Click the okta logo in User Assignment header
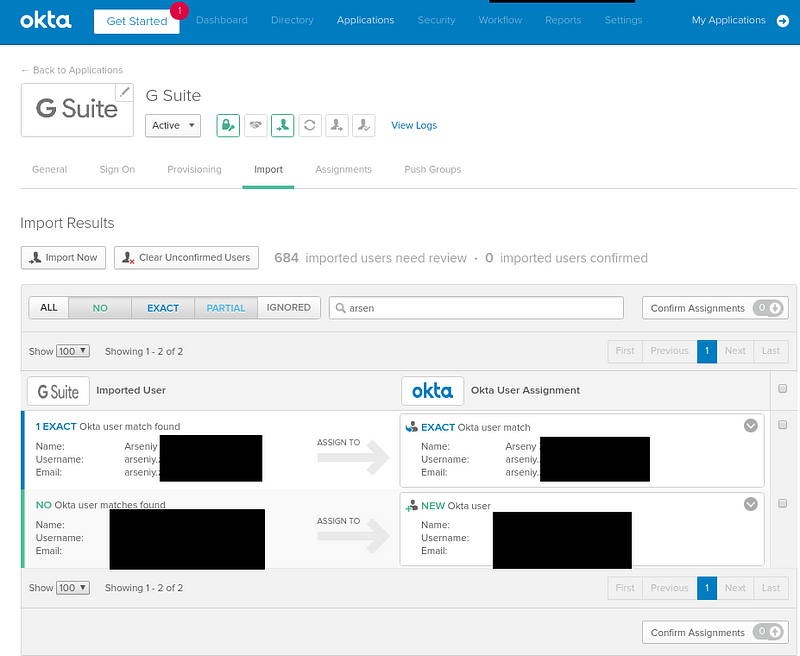Screen dimensions: 800x656 click(x=433, y=391)
